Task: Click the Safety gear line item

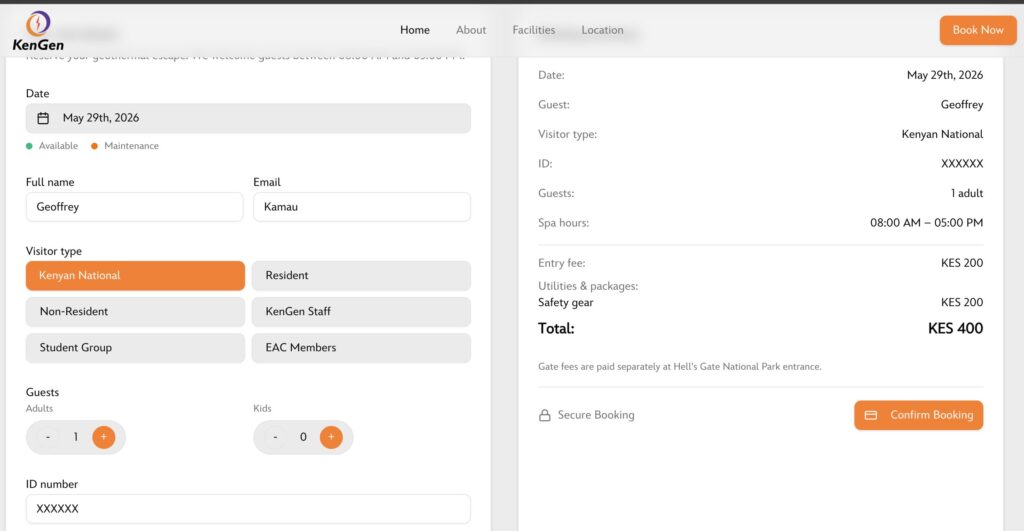Action: [566, 302]
